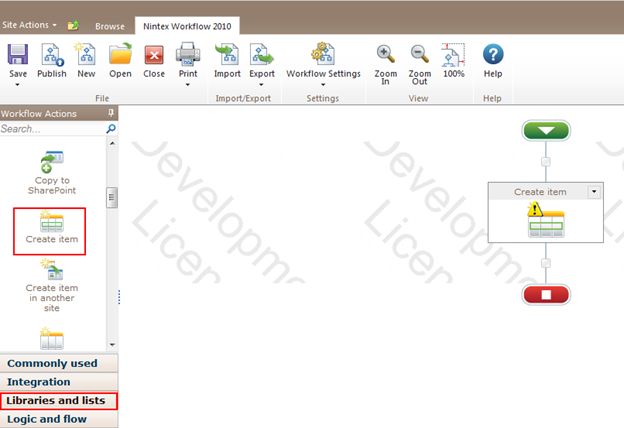This screenshot has width=624, height=428.
Task: Open the Save dropdown arrow
Action: coord(18,84)
